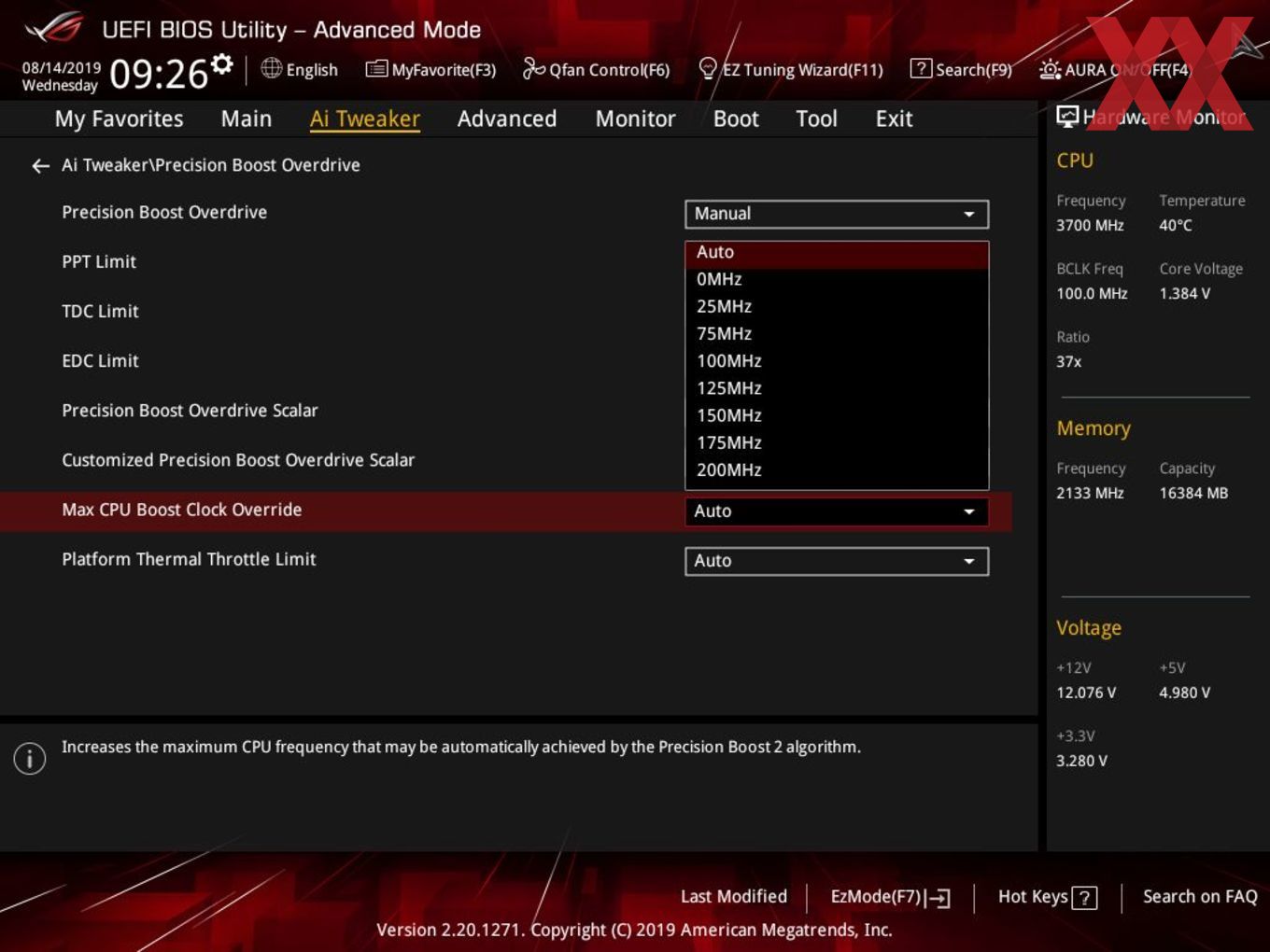
Task: Select 200MHz option
Action: (837, 469)
